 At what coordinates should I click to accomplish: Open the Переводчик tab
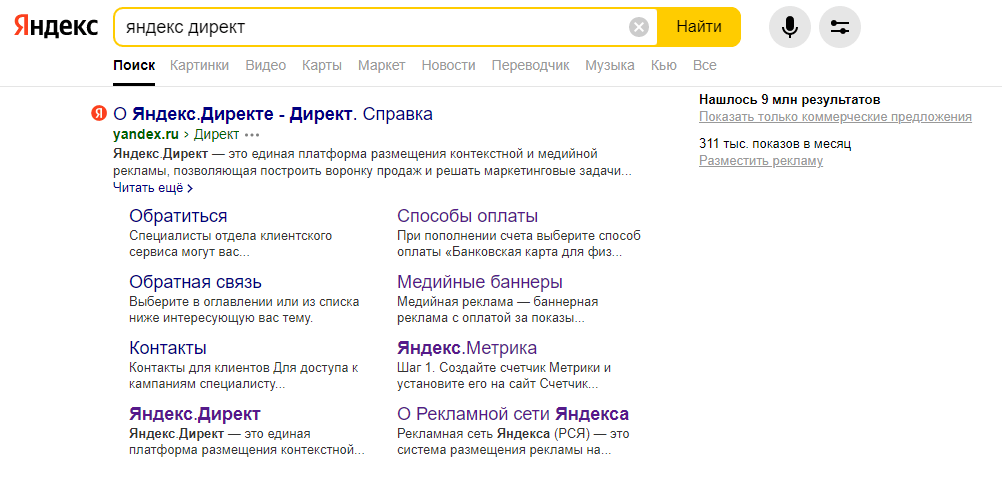[x=530, y=65]
